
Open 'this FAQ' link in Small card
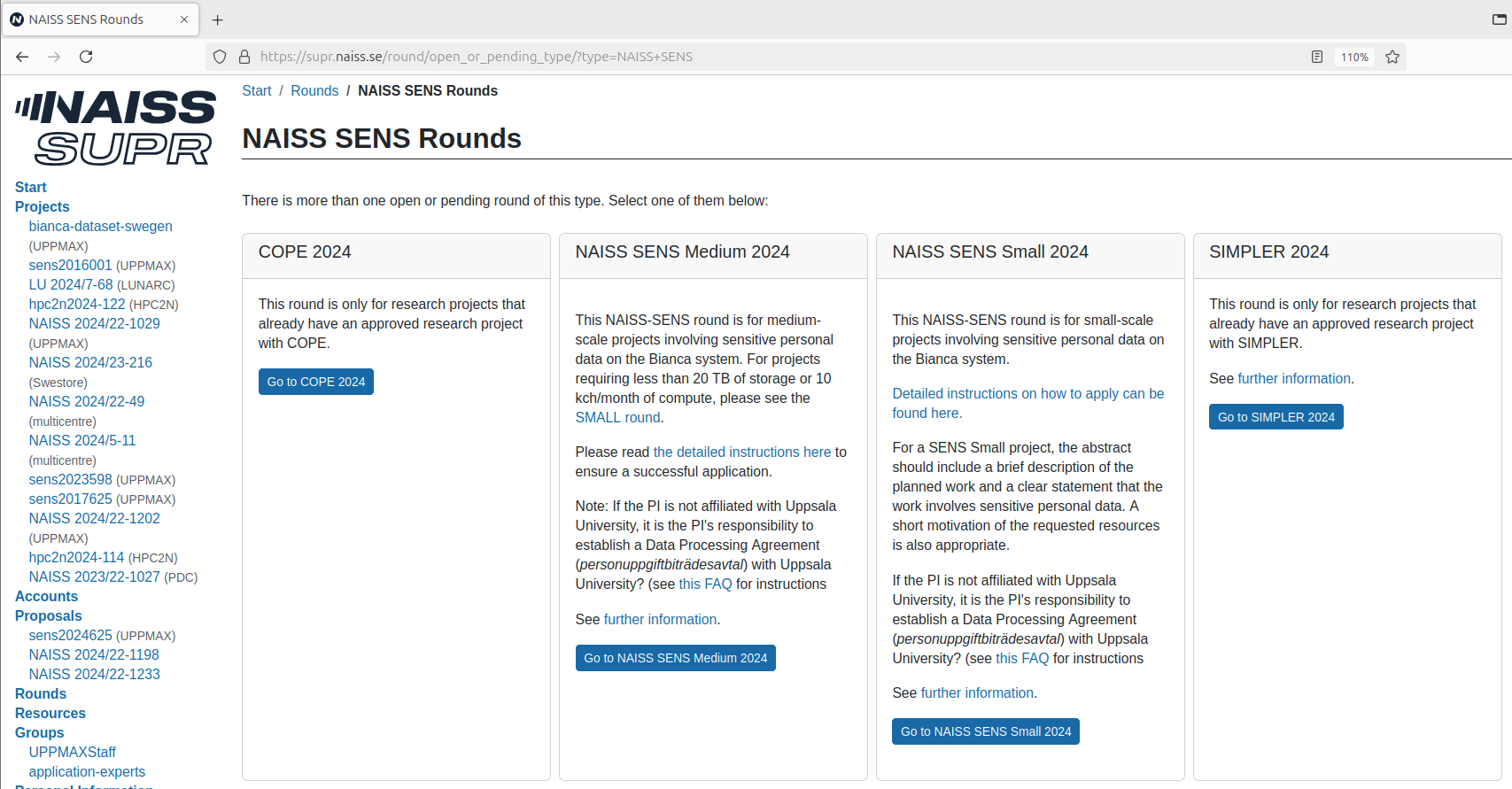pyautogui.click(x=1022, y=658)
